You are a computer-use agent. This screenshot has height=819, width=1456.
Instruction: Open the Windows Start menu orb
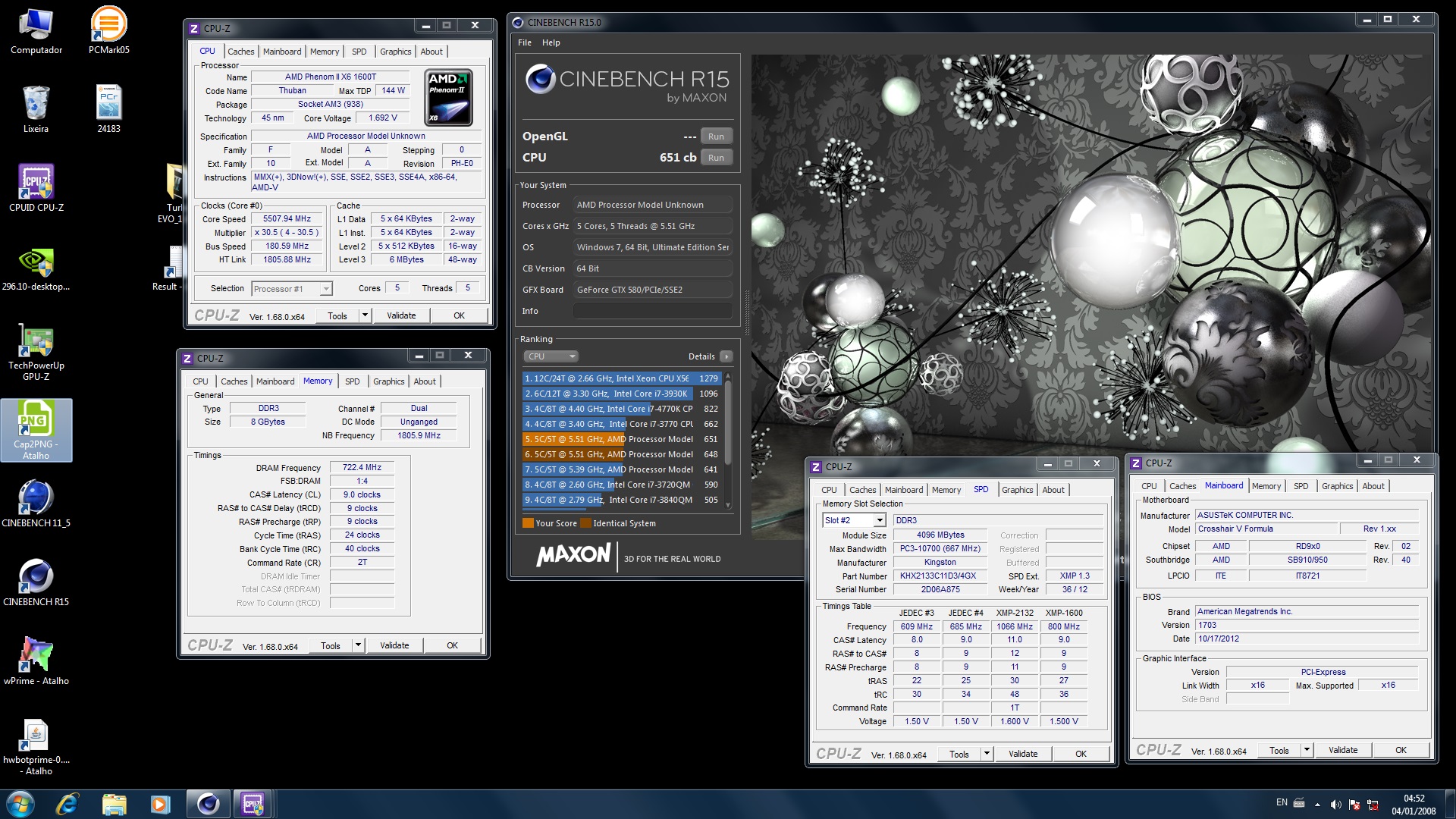[20, 804]
